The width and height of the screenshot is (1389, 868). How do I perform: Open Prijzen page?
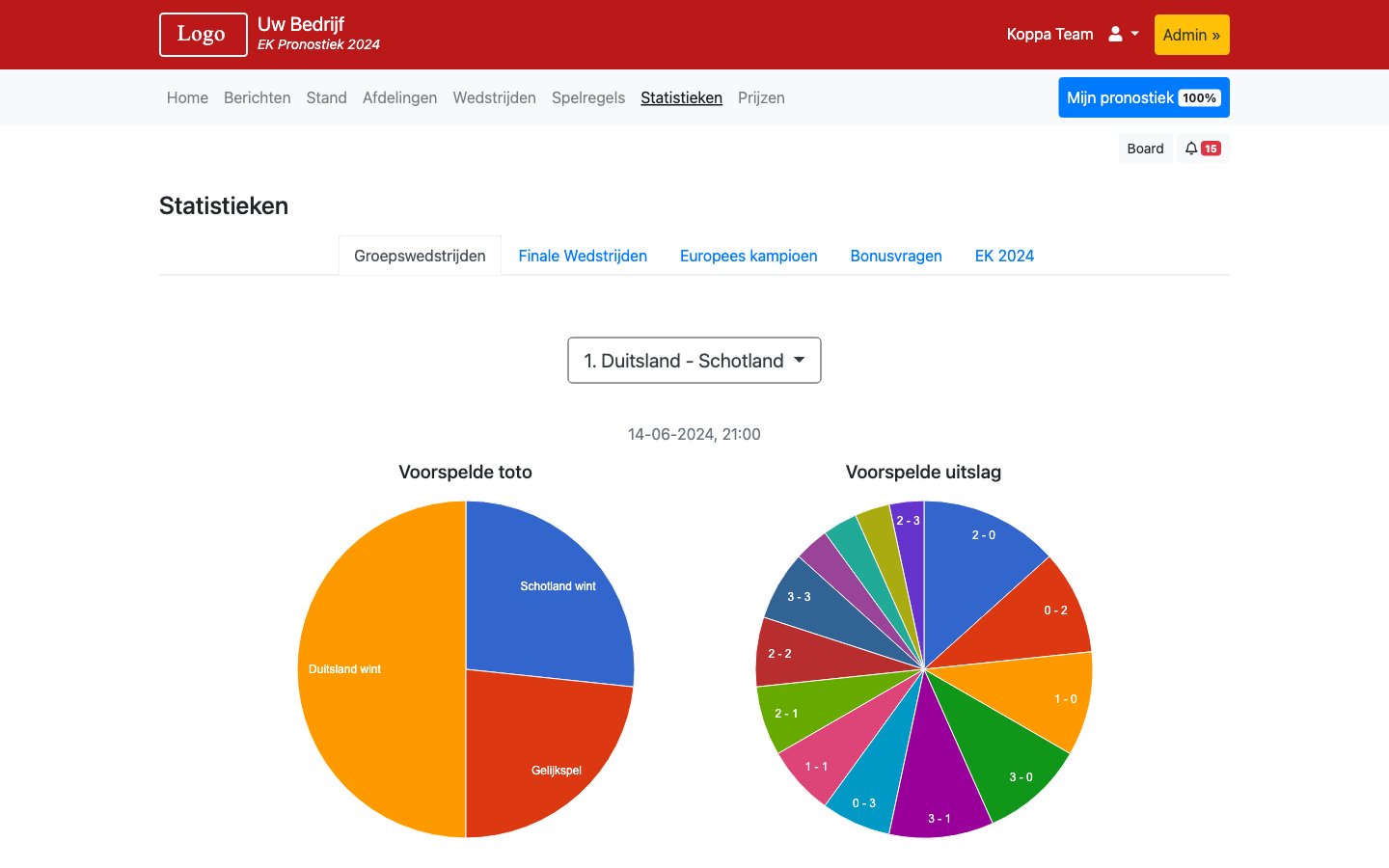pyautogui.click(x=761, y=97)
